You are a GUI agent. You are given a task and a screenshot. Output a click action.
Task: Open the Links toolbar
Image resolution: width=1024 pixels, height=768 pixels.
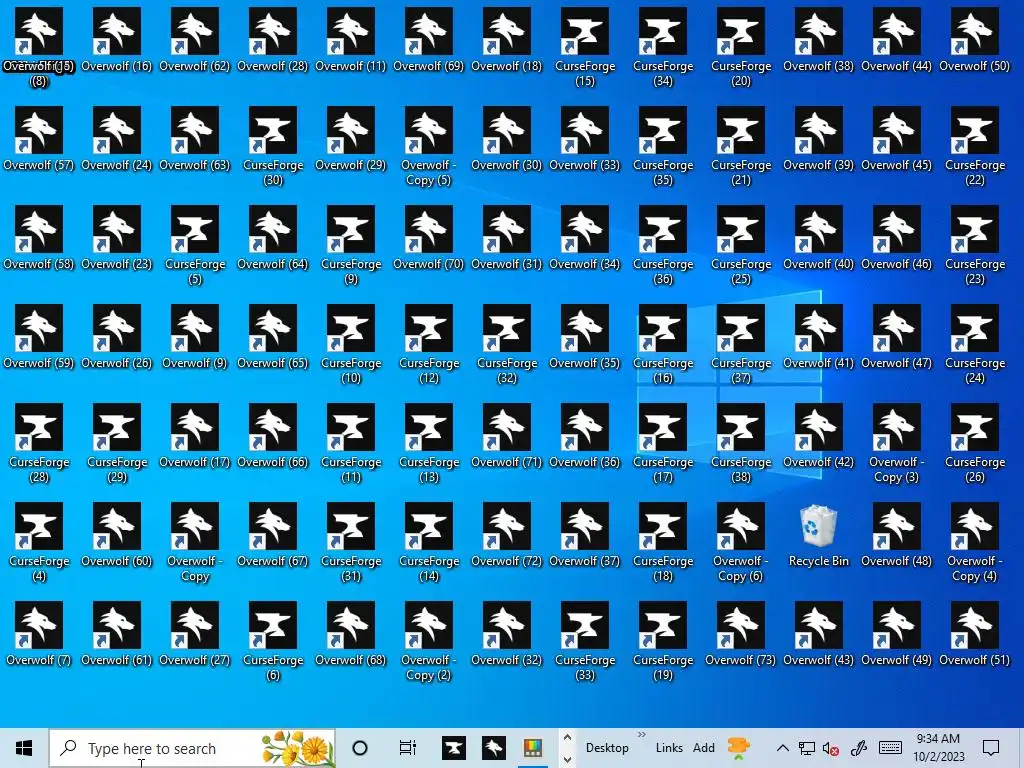[x=669, y=748]
